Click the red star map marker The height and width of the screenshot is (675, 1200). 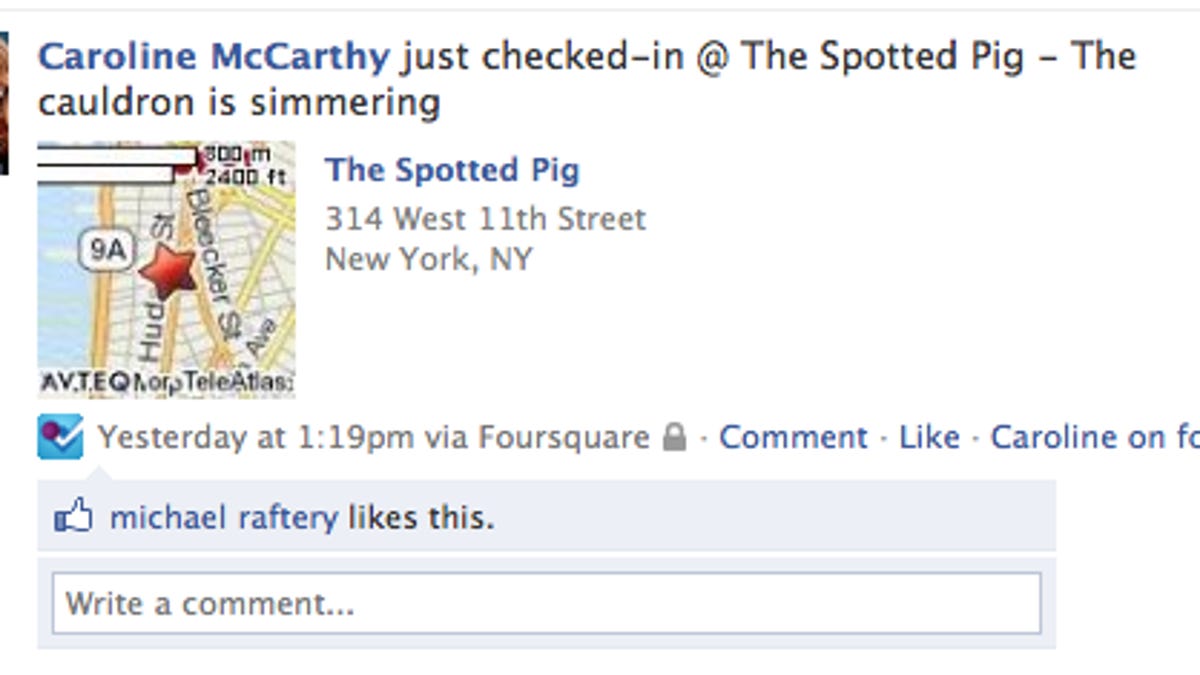167,272
